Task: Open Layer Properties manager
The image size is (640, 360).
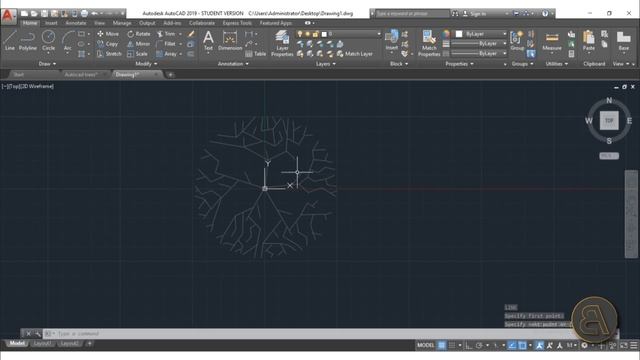Action: pos(282,43)
